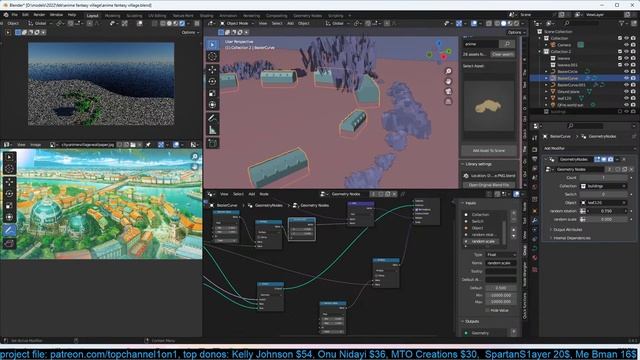The width and height of the screenshot is (640, 360).
Task: Select the Move tool in the image editor toolbar
Action: tap(9, 181)
